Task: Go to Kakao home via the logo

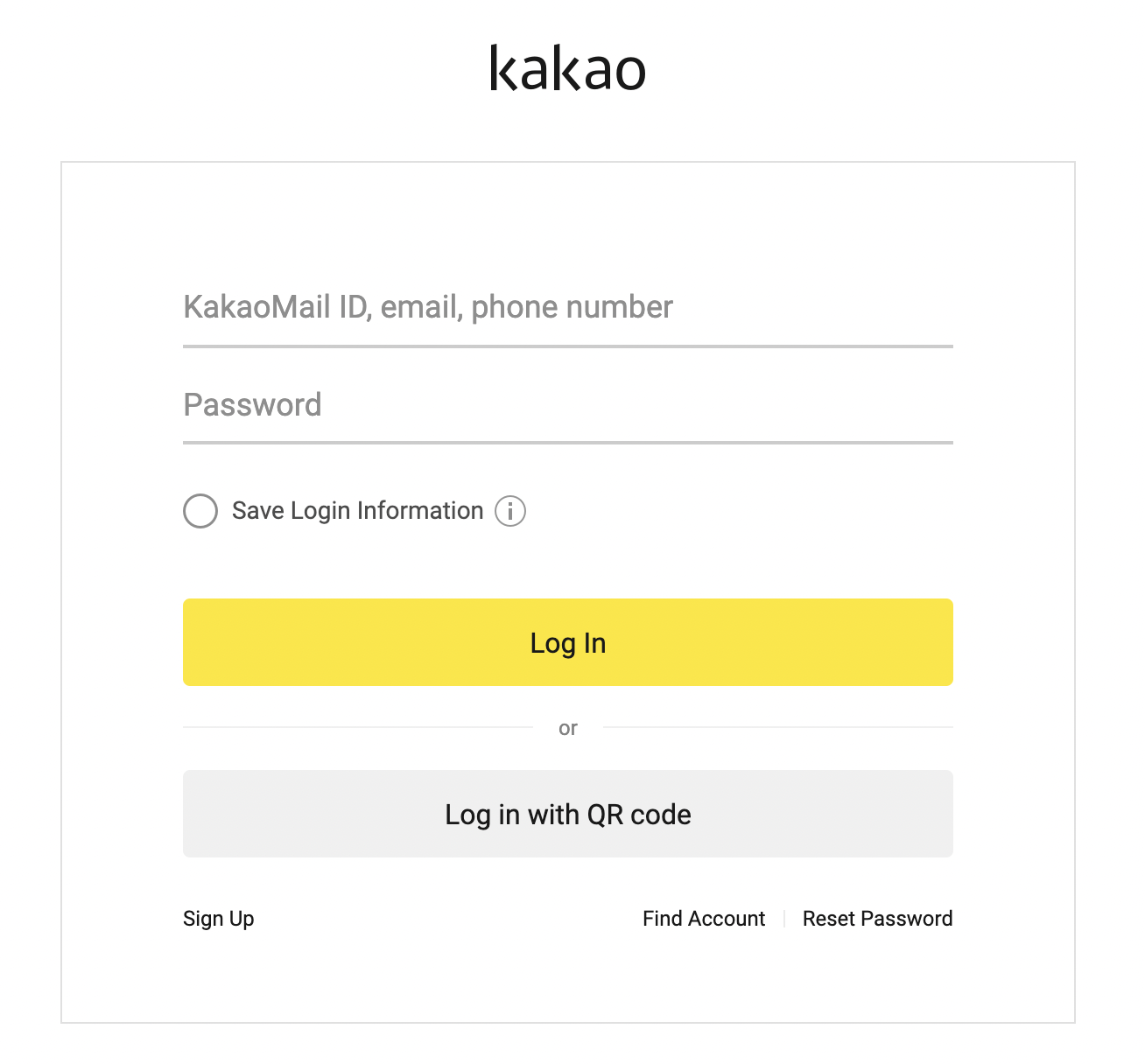Action: point(567,68)
